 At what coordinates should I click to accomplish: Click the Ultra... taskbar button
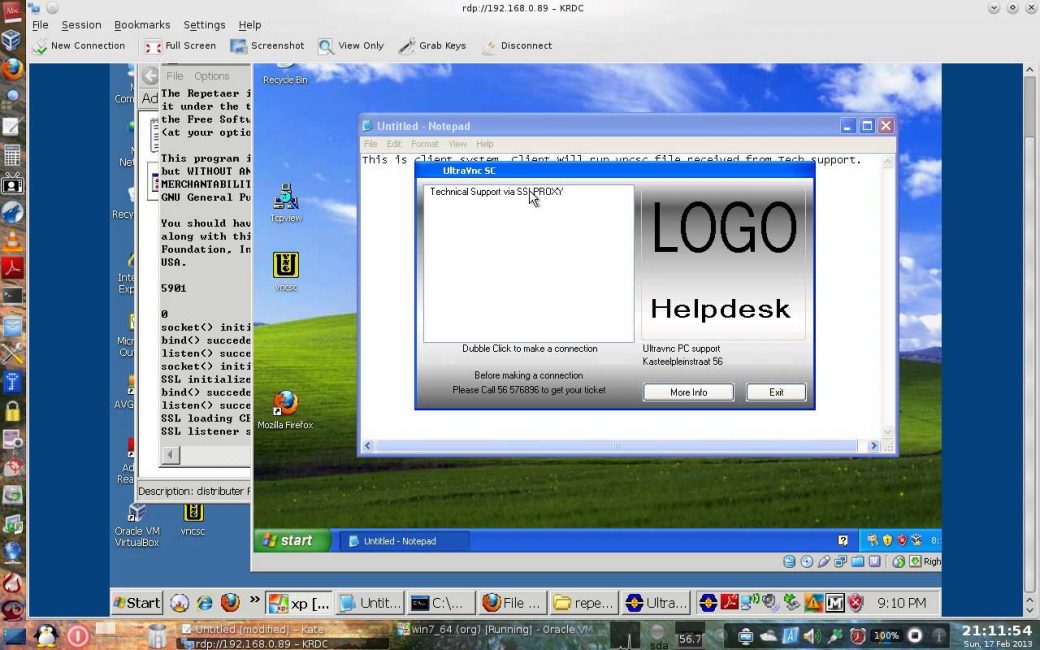656,603
